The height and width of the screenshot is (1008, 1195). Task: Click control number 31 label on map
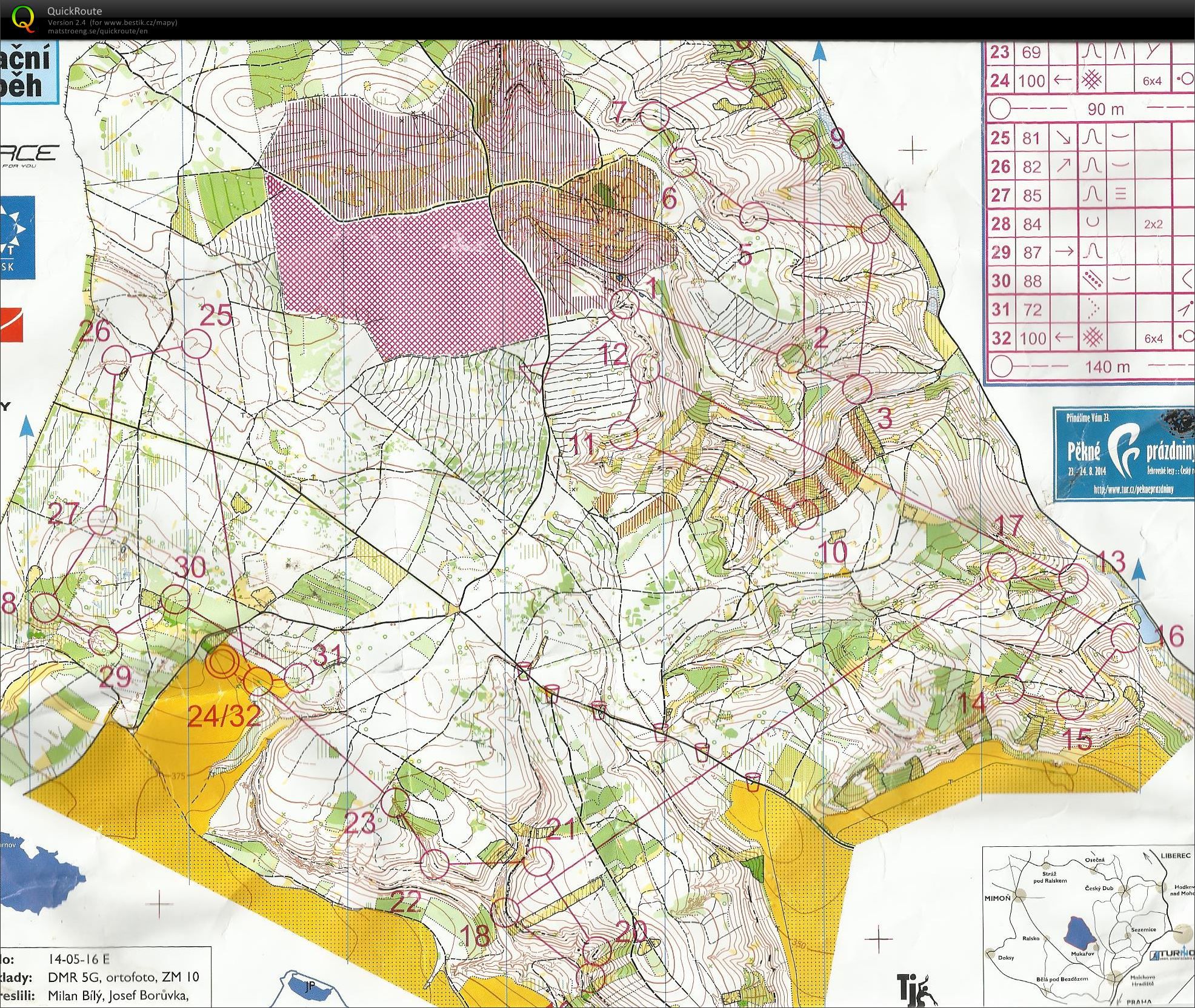click(328, 655)
